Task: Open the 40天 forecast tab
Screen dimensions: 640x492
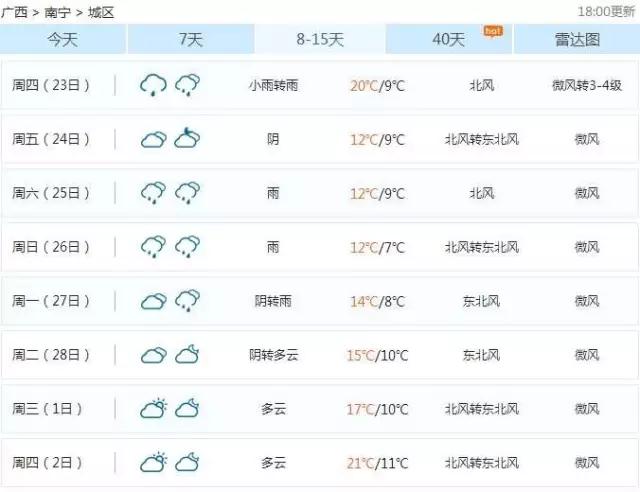Action: (x=448, y=40)
